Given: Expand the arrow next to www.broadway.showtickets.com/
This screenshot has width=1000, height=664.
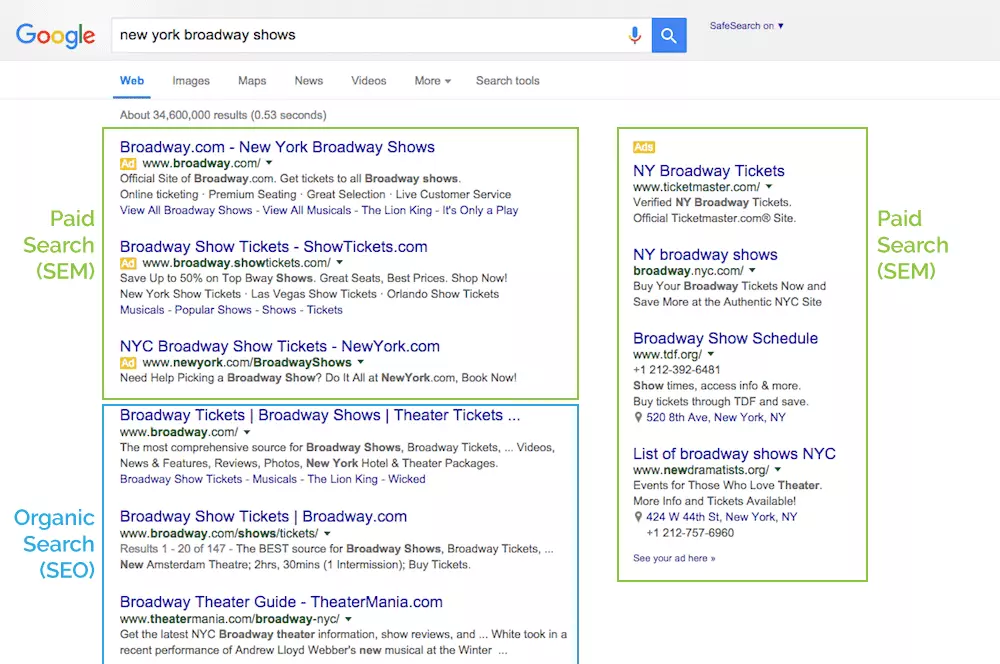Looking at the screenshot, I should click(x=339, y=263).
